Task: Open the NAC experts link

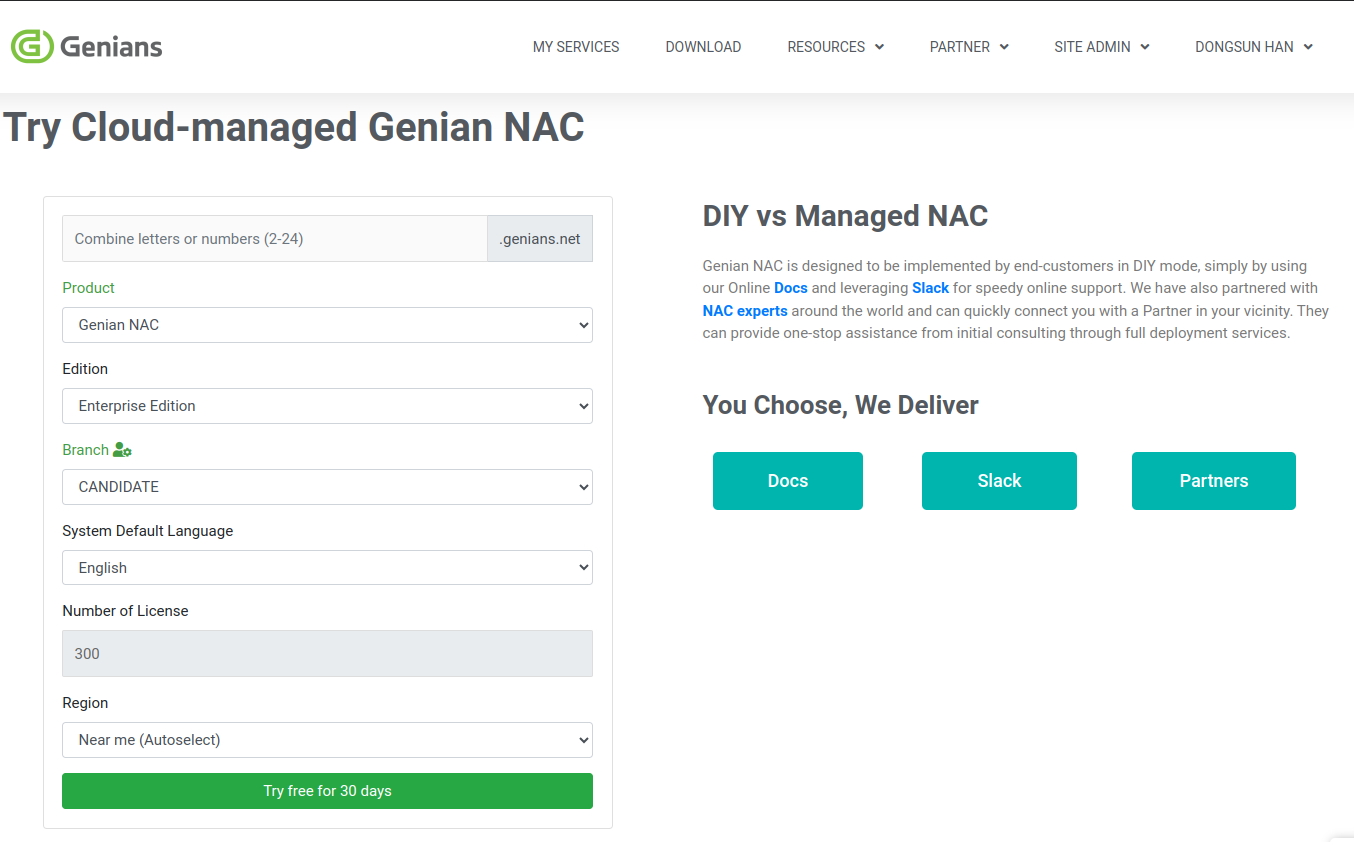Action: [x=744, y=310]
